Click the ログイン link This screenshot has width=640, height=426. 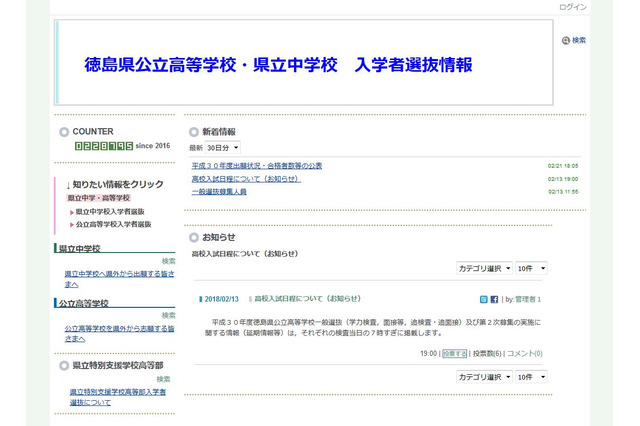click(x=573, y=7)
